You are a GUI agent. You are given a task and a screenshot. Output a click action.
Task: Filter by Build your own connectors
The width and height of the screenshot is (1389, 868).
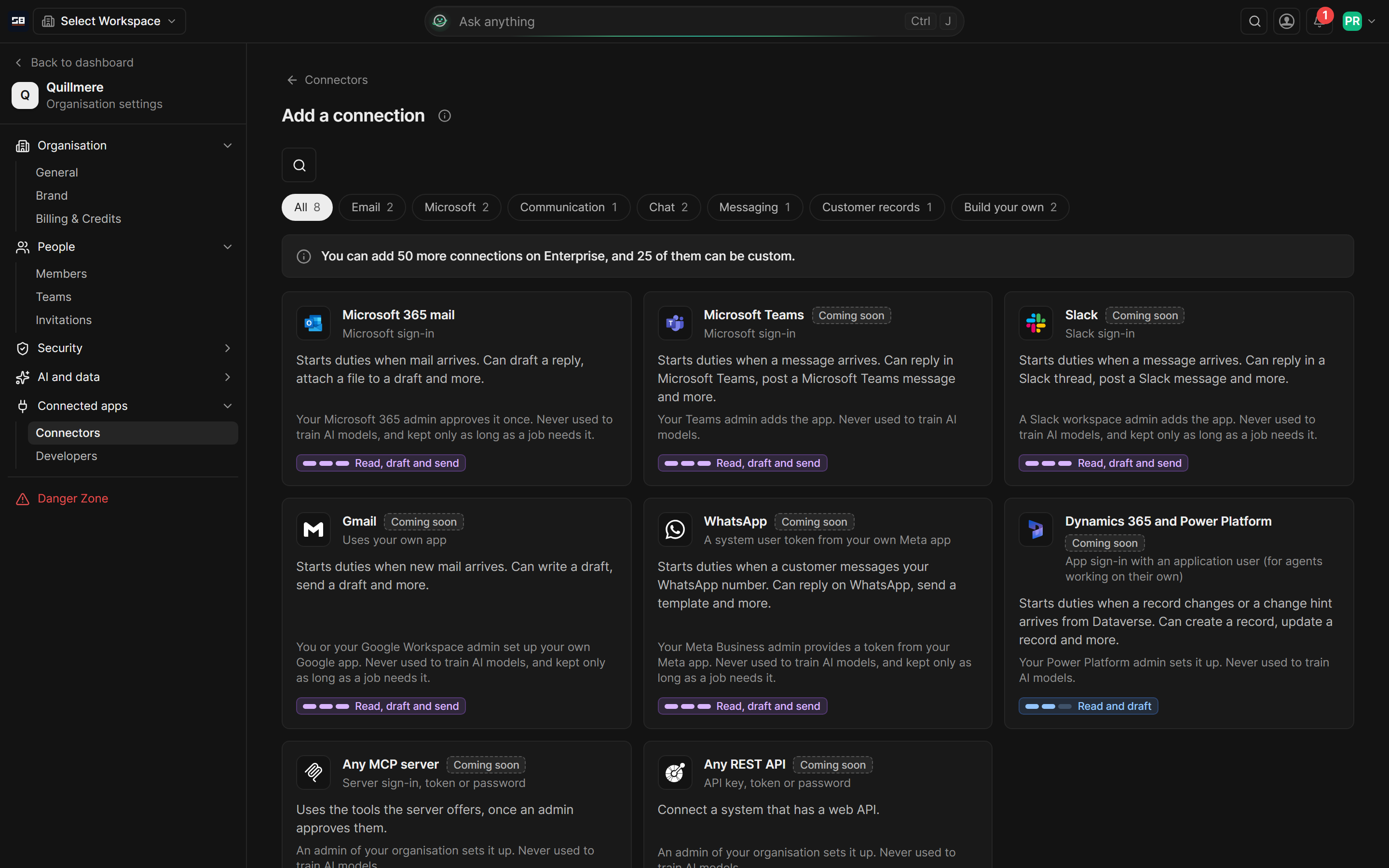(1010, 207)
